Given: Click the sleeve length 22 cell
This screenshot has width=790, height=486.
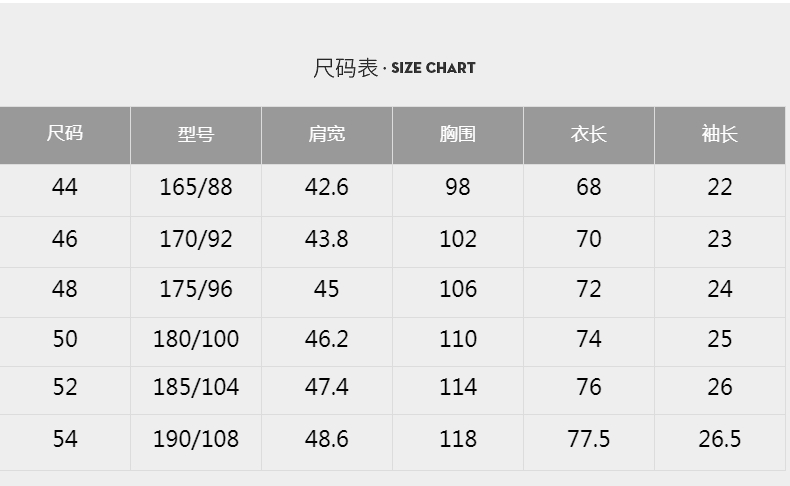Looking at the screenshot, I should click(x=720, y=190).
